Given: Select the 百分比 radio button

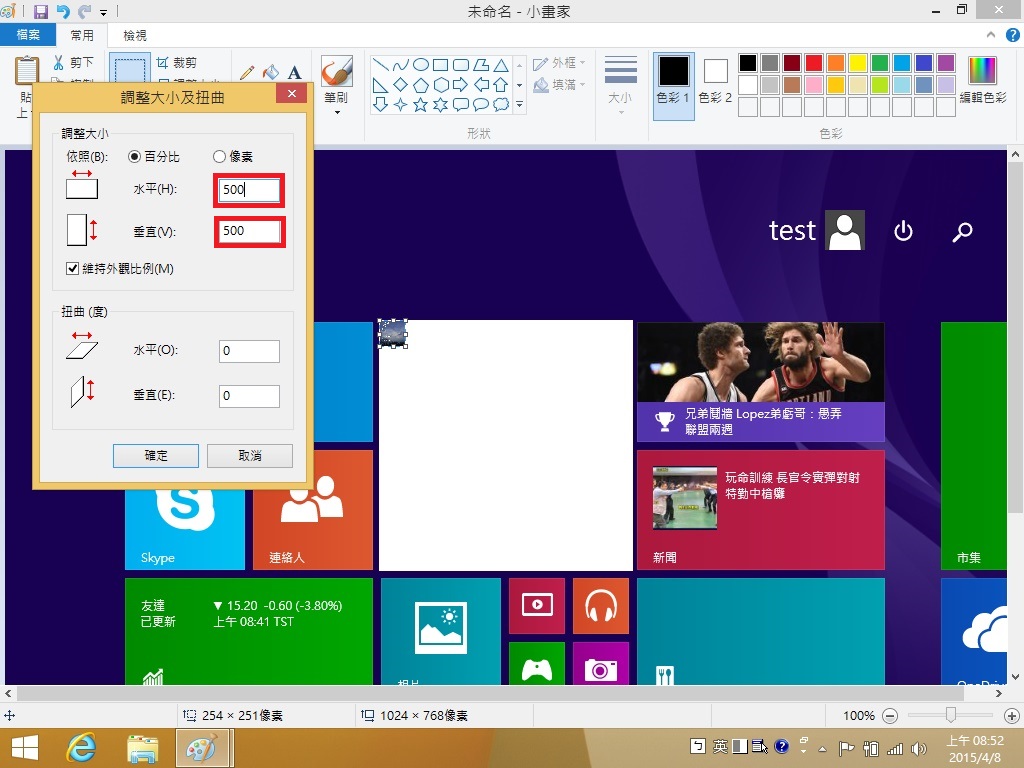Looking at the screenshot, I should tap(134, 157).
